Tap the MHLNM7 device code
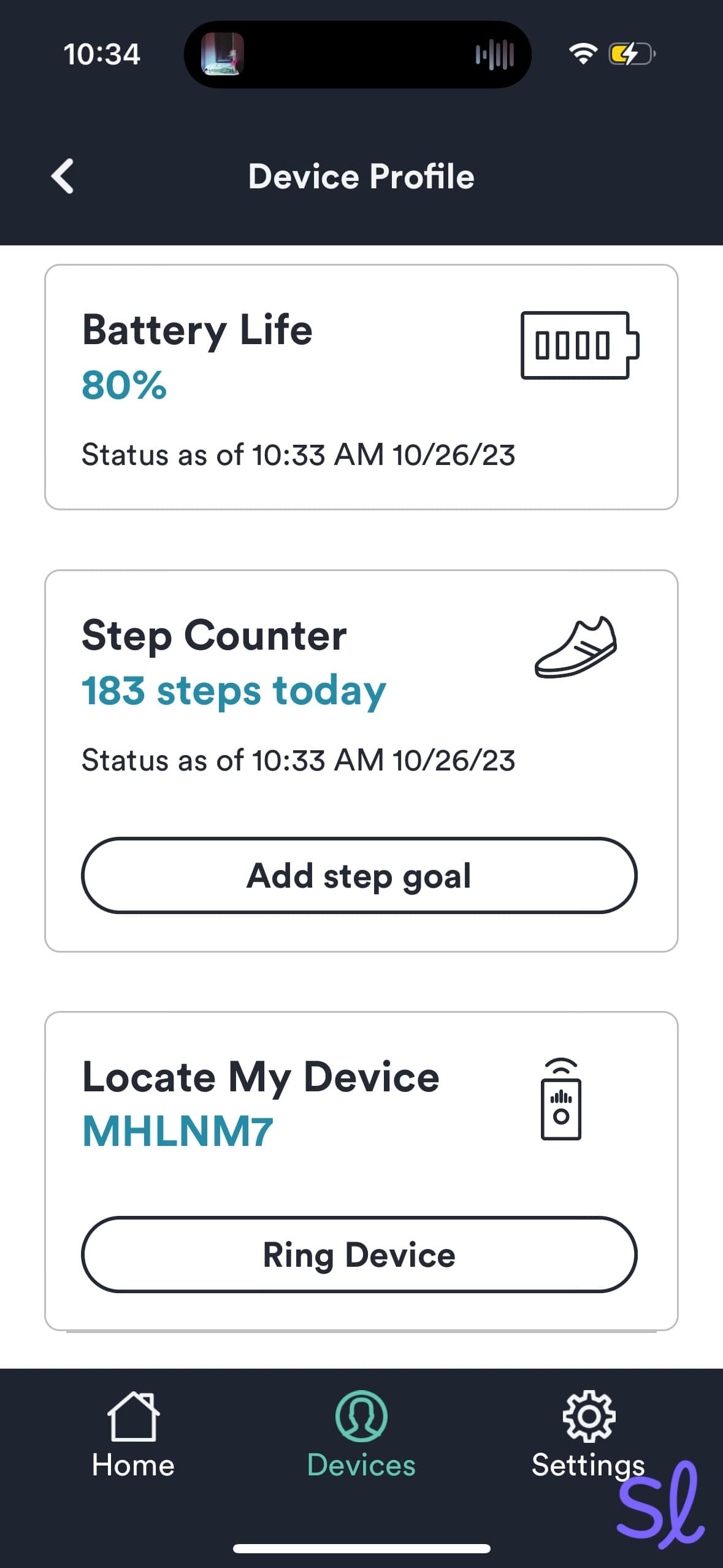 (178, 1131)
